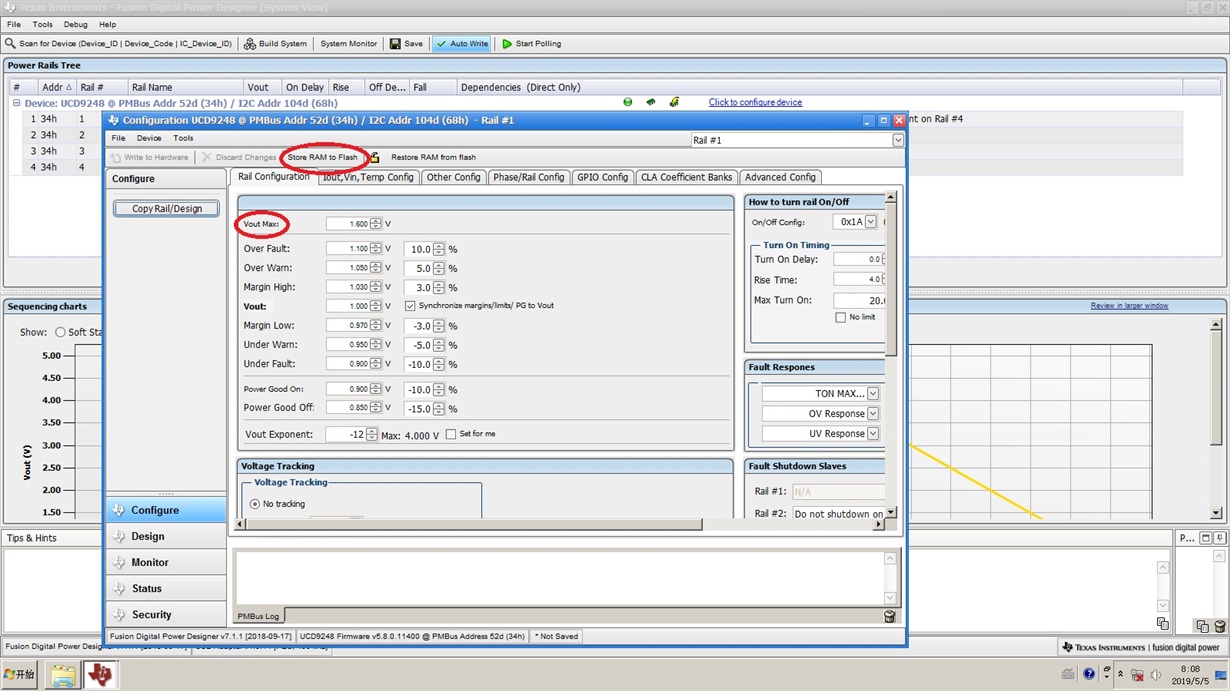Click the Configure sidebar icon

pos(119,510)
